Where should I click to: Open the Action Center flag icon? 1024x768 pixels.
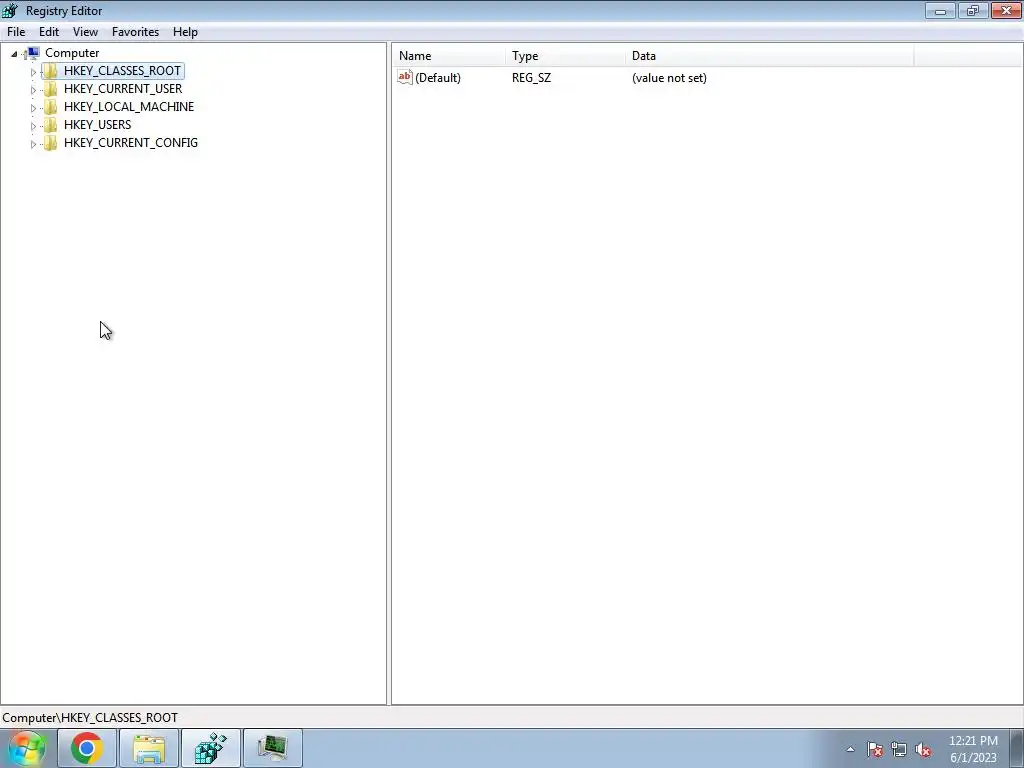pos(875,750)
